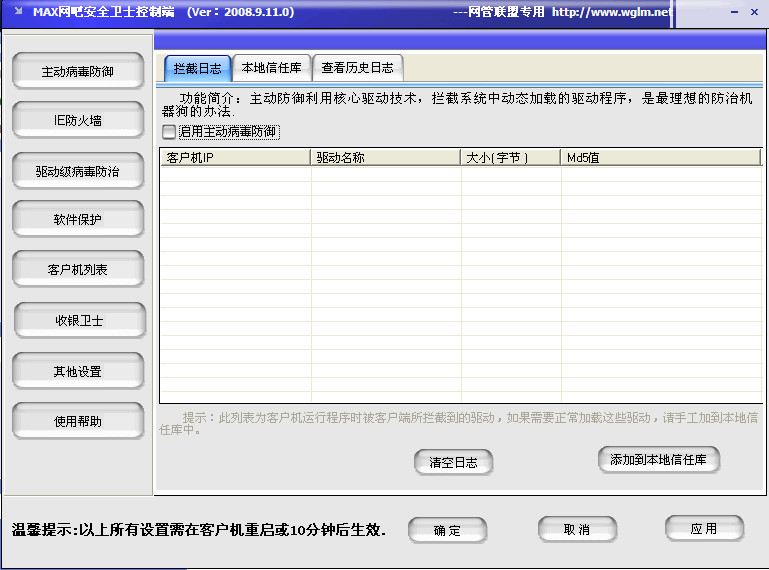Click the application icon in title bar
The image size is (769, 570).
point(19,11)
